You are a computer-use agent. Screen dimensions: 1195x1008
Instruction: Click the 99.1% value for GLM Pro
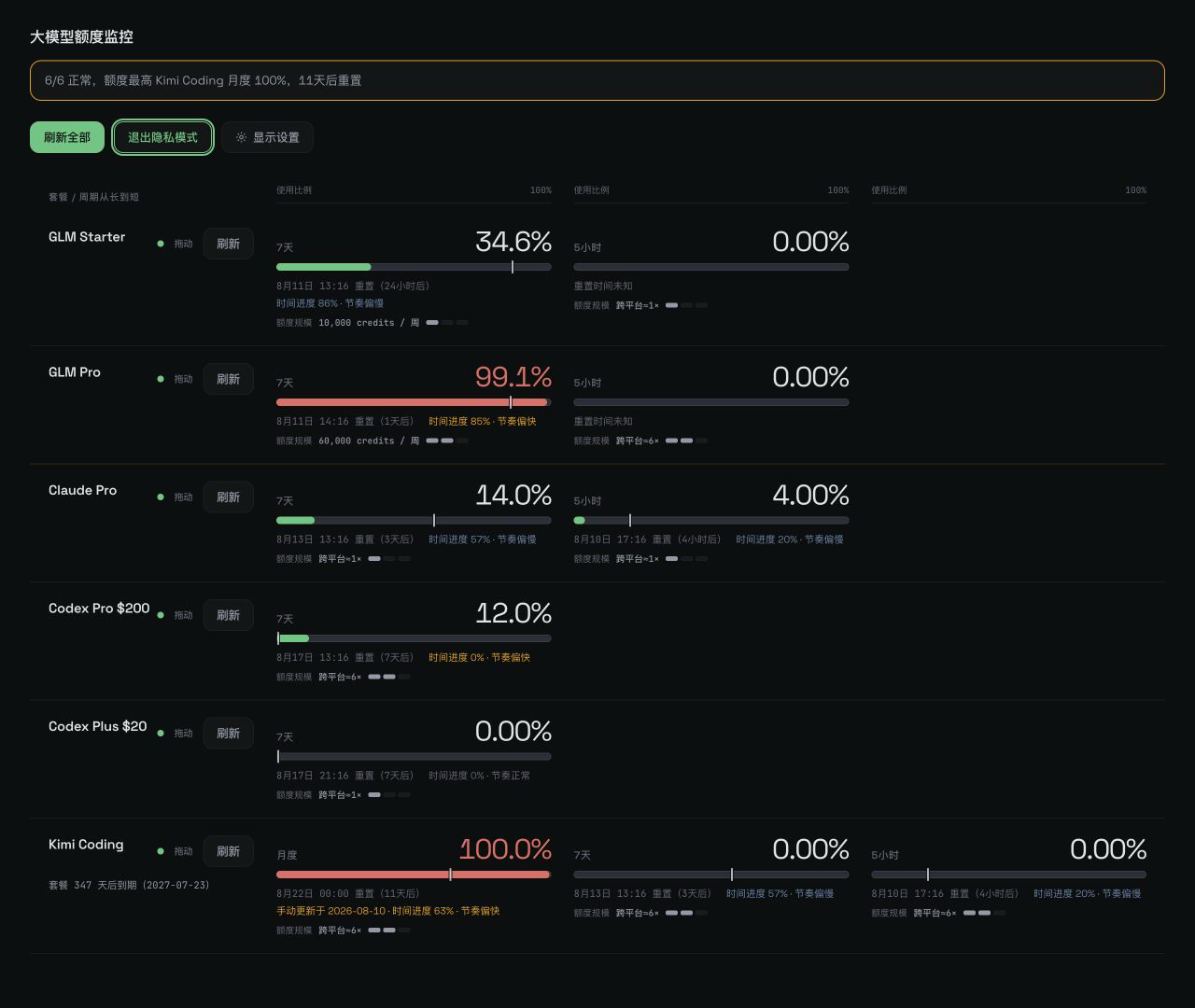(x=513, y=377)
